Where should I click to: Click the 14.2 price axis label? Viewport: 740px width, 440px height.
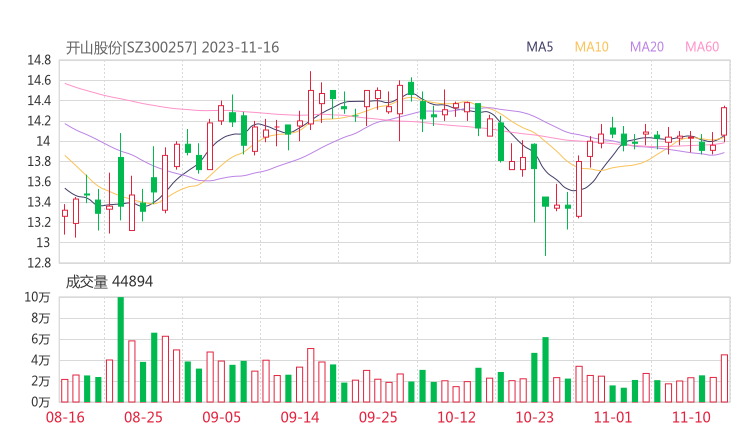click(x=39, y=121)
